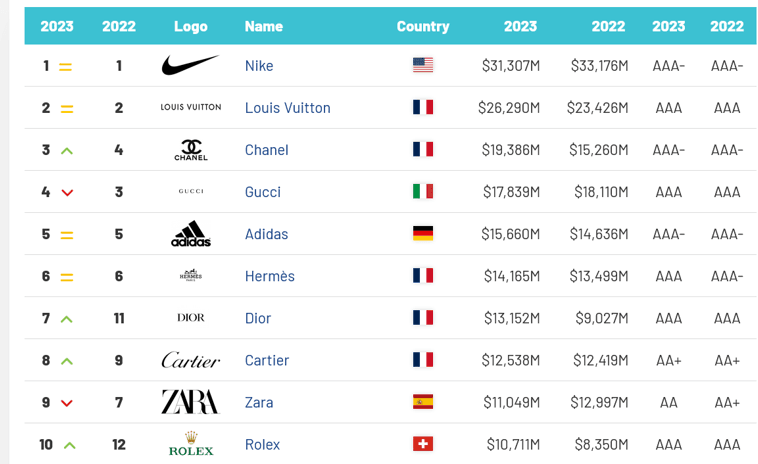Click the Switzerland flag icon

point(423,444)
